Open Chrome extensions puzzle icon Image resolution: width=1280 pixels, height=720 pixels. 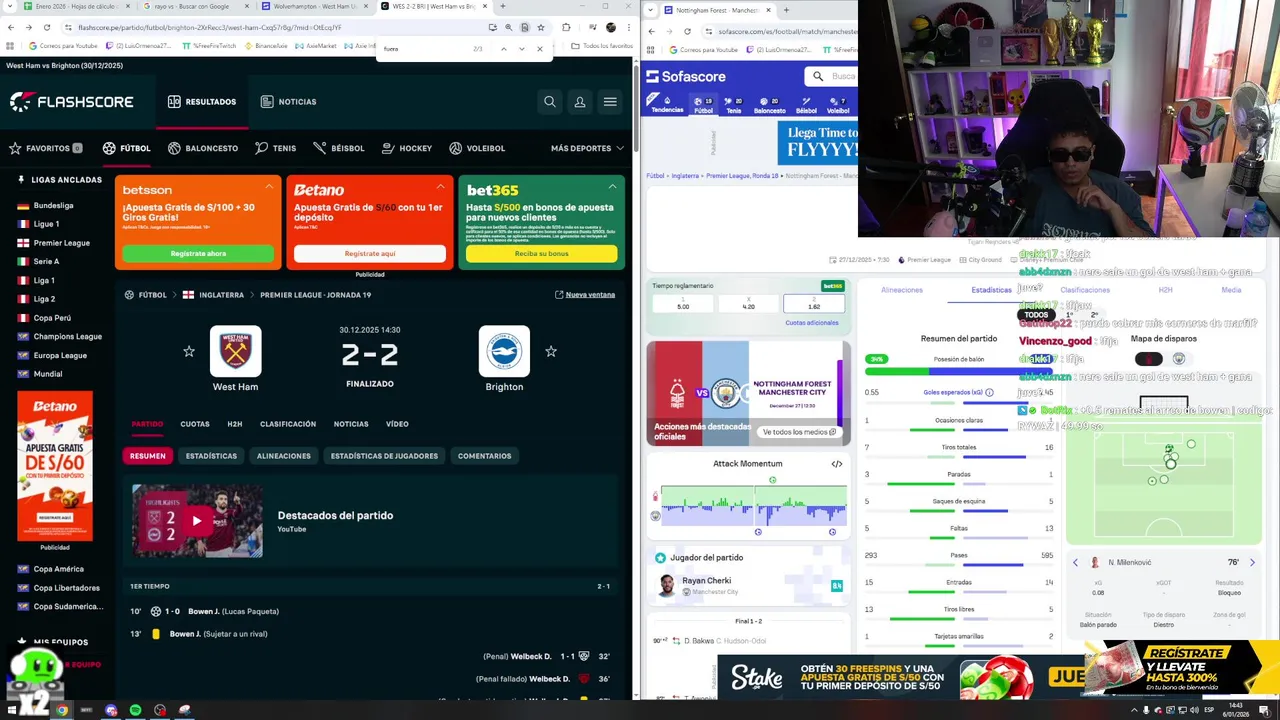point(566,28)
